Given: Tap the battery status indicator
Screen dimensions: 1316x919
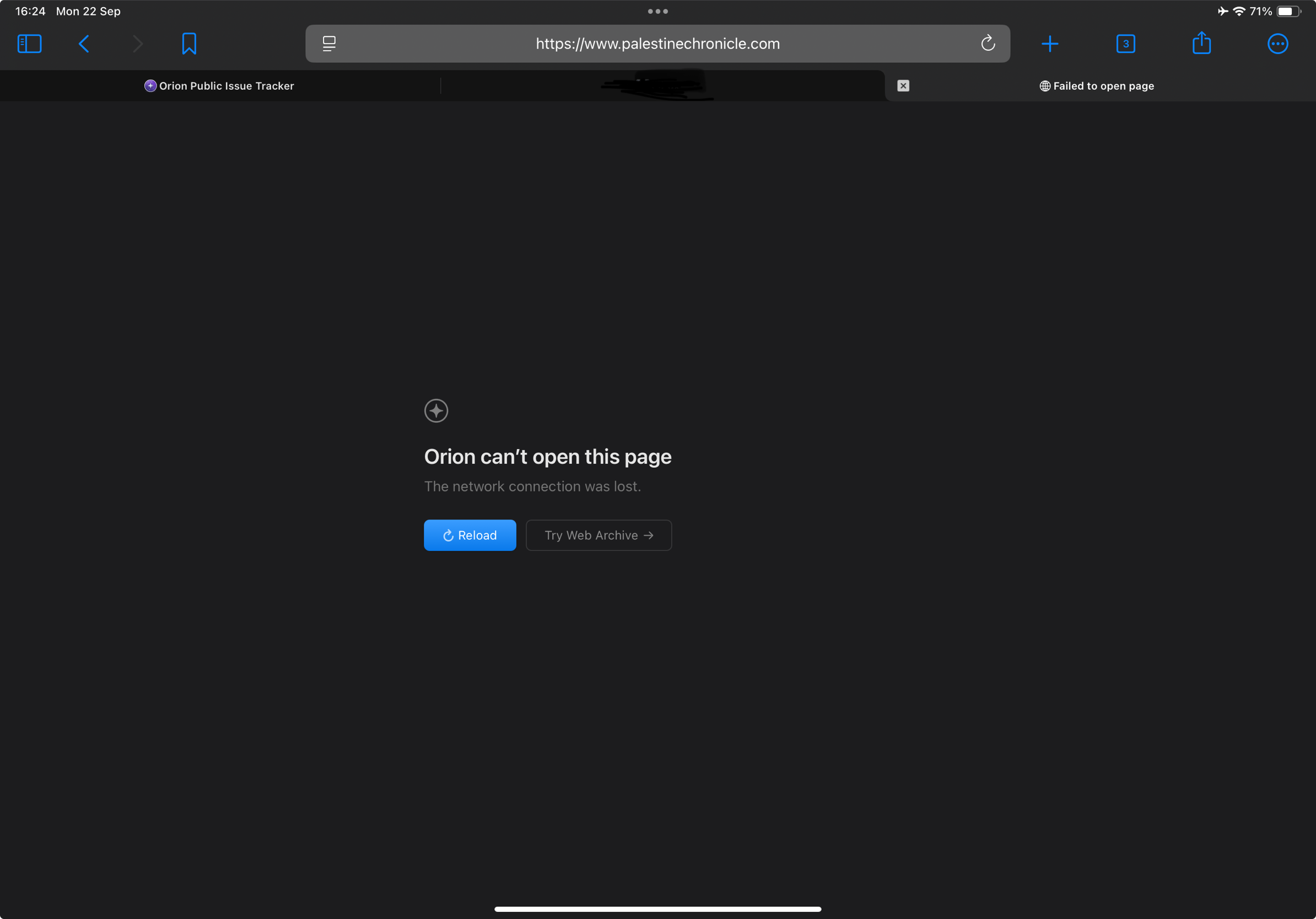Looking at the screenshot, I should point(1287,12).
